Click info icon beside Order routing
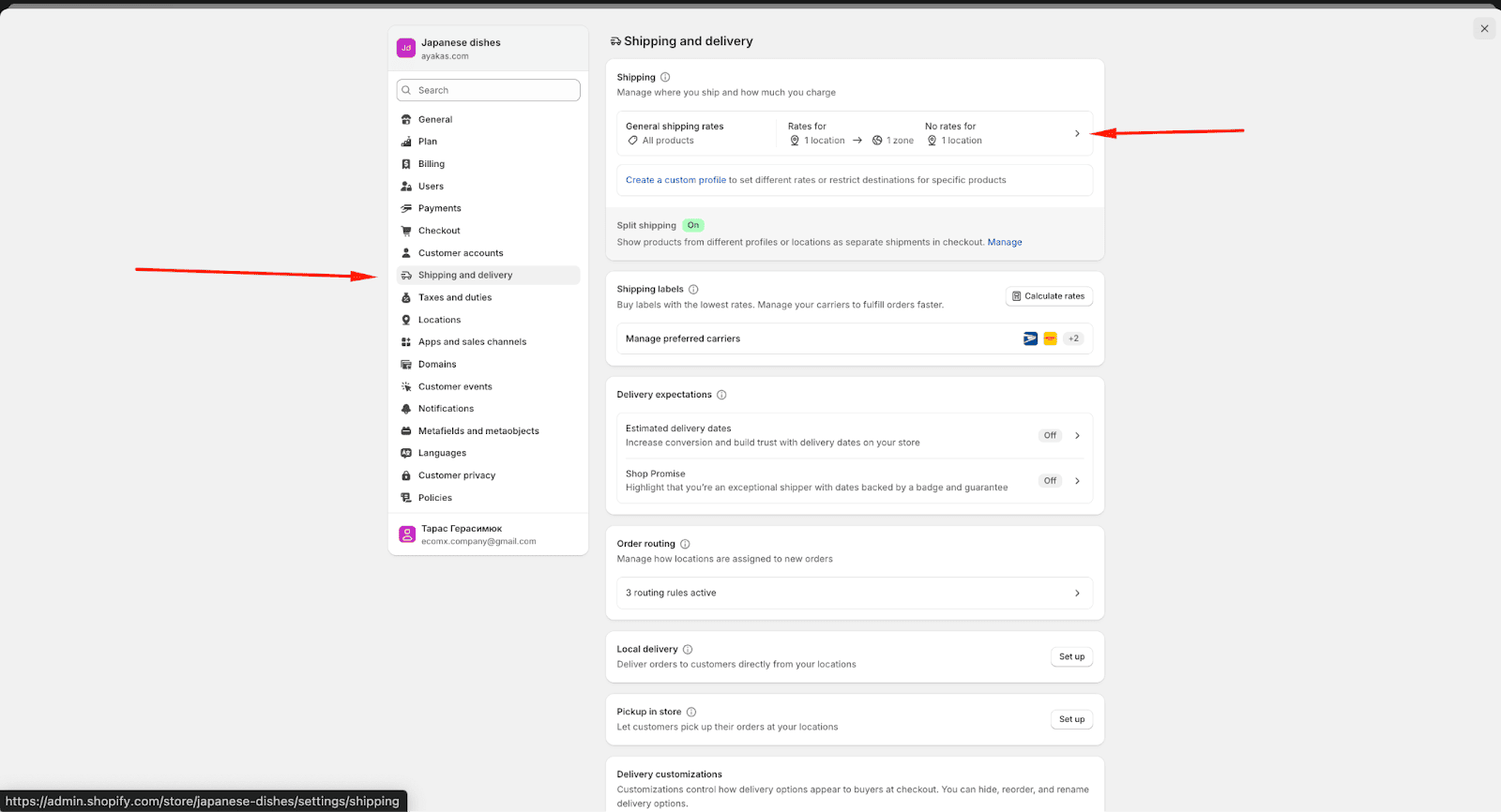Screen dimensions: 1501x812 click(685, 544)
